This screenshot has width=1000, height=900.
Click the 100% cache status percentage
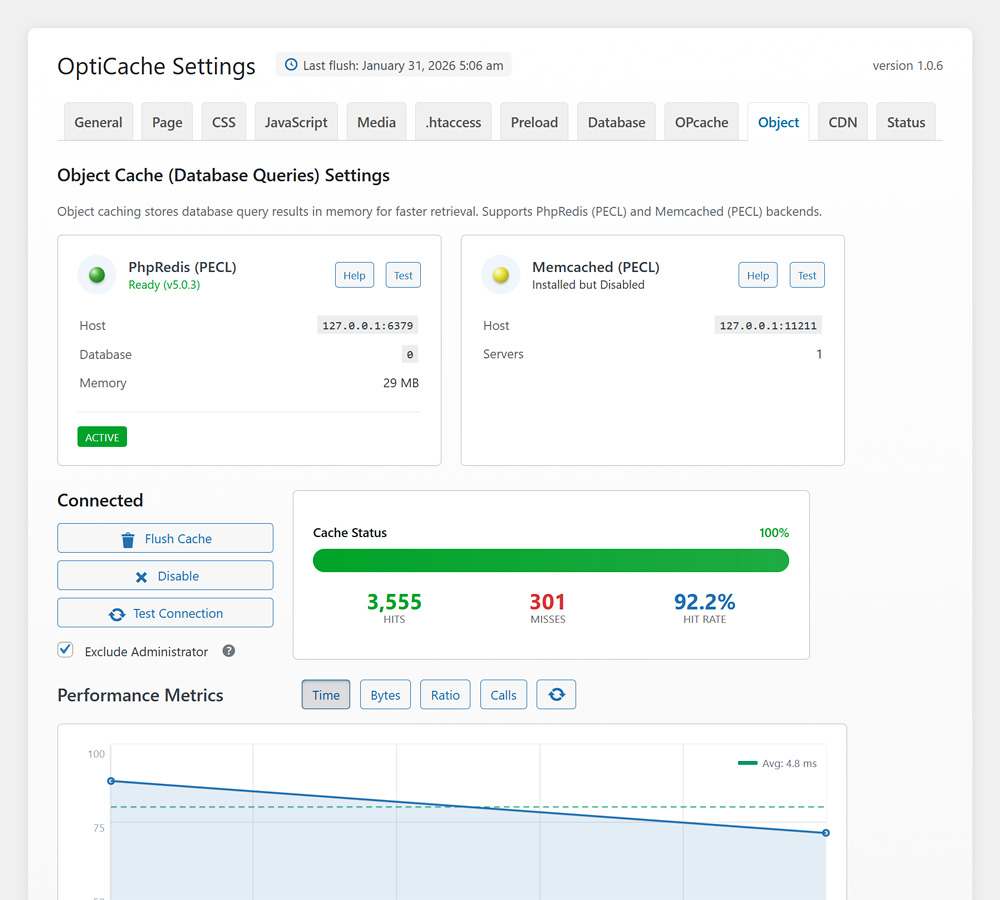(x=774, y=533)
